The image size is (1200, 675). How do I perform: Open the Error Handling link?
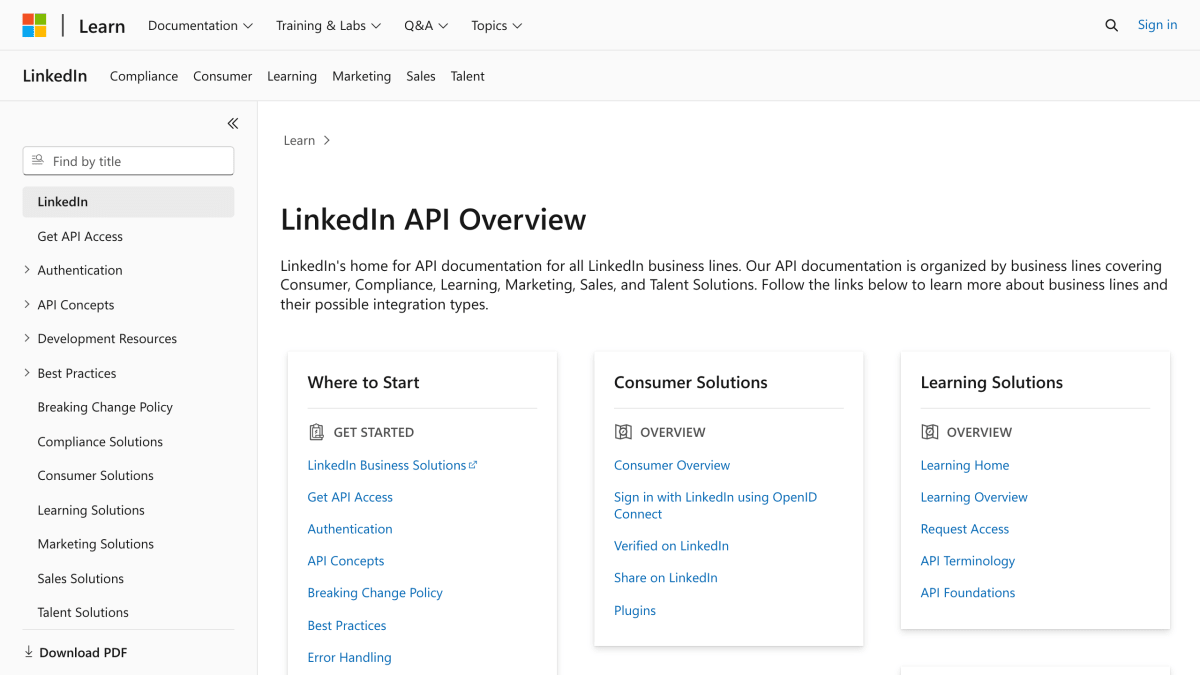coord(349,657)
